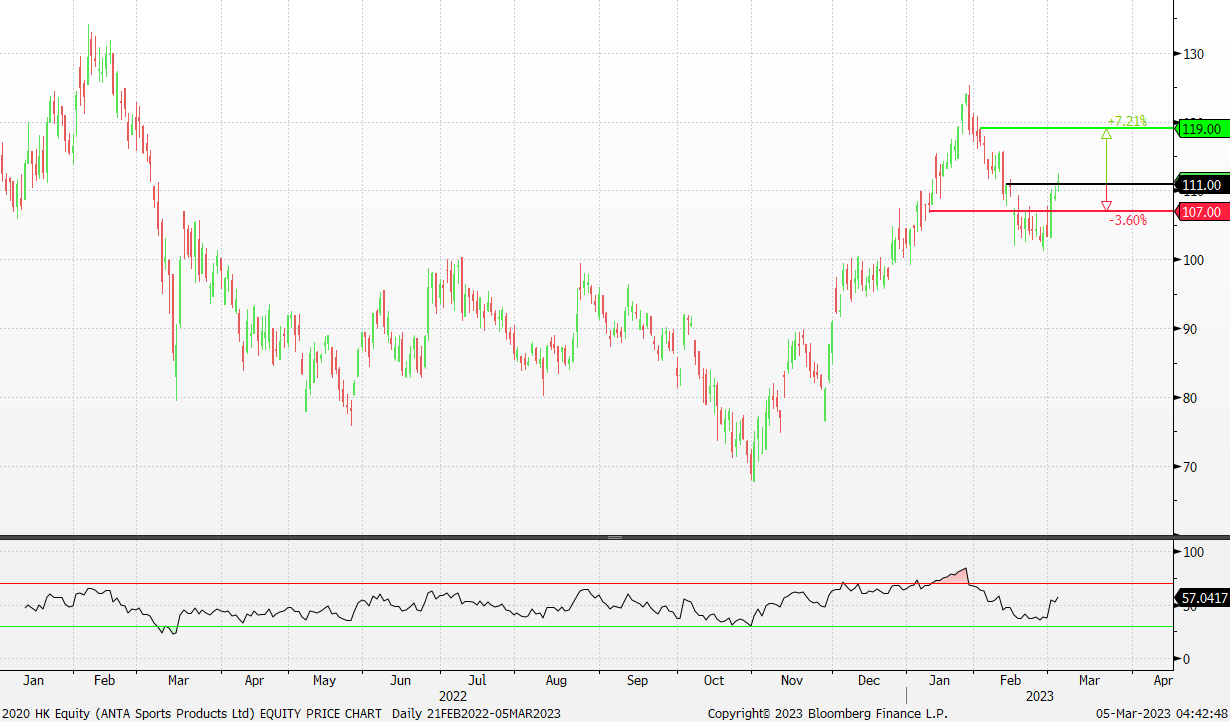Click the red horizontal line at 107
Image resolution: width=1230 pixels, height=722 pixels.
[1050, 211]
